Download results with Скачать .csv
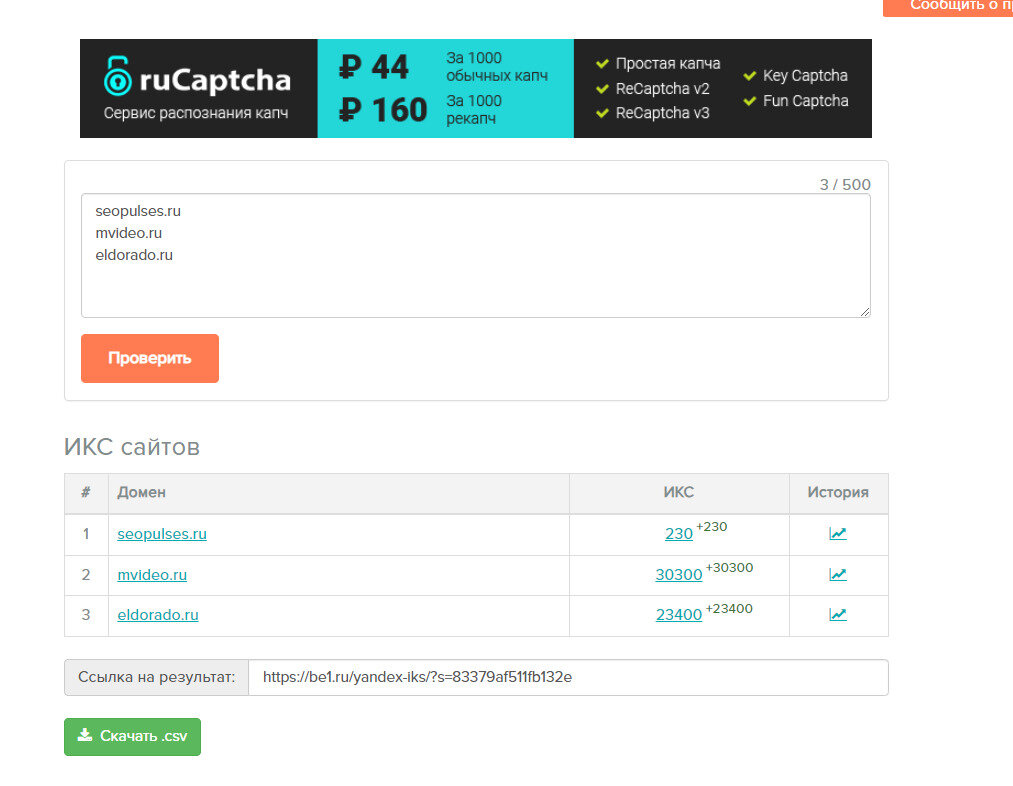Viewport: 1013px width, 786px height. coord(132,736)
